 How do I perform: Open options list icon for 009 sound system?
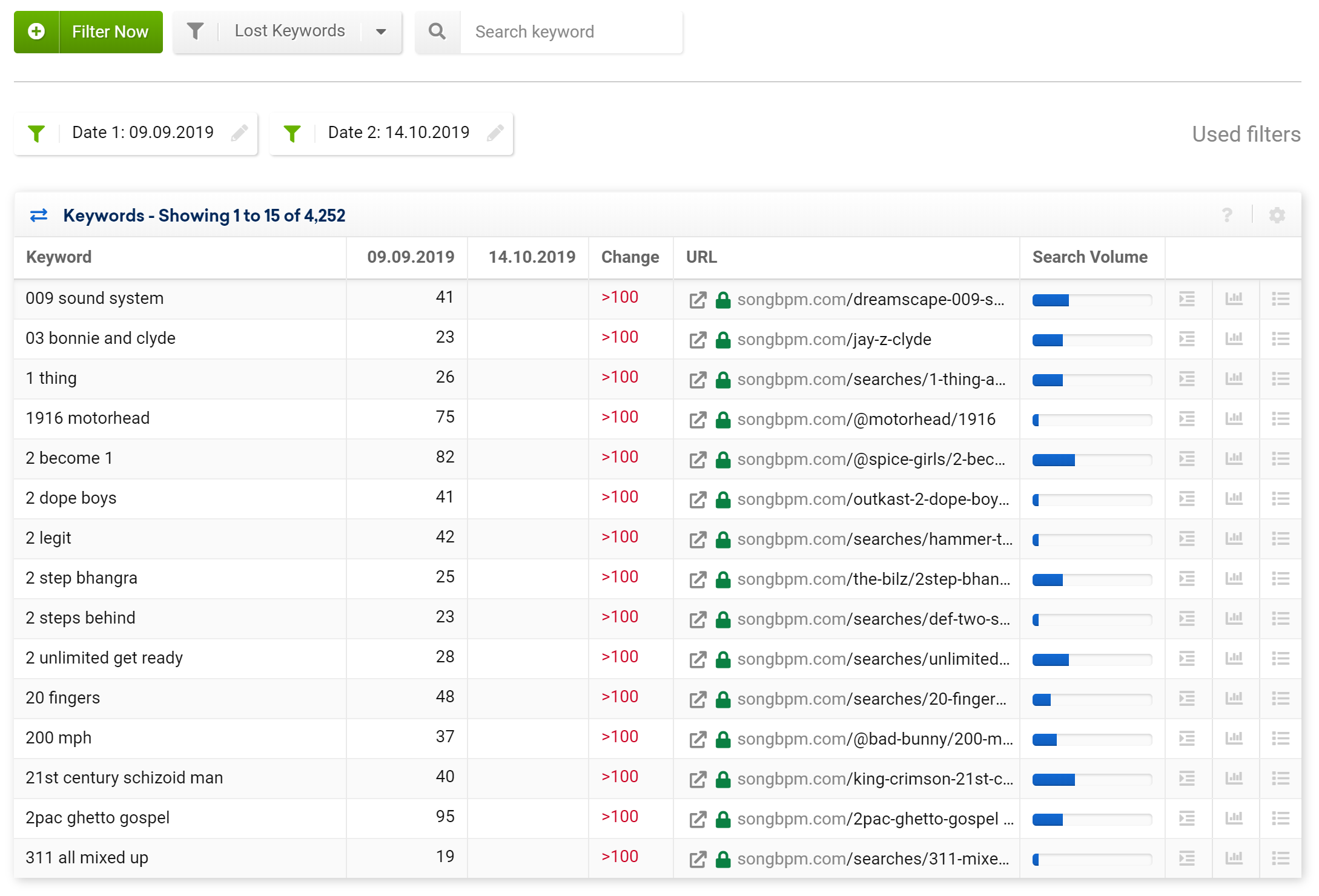tap(1280, 299)
